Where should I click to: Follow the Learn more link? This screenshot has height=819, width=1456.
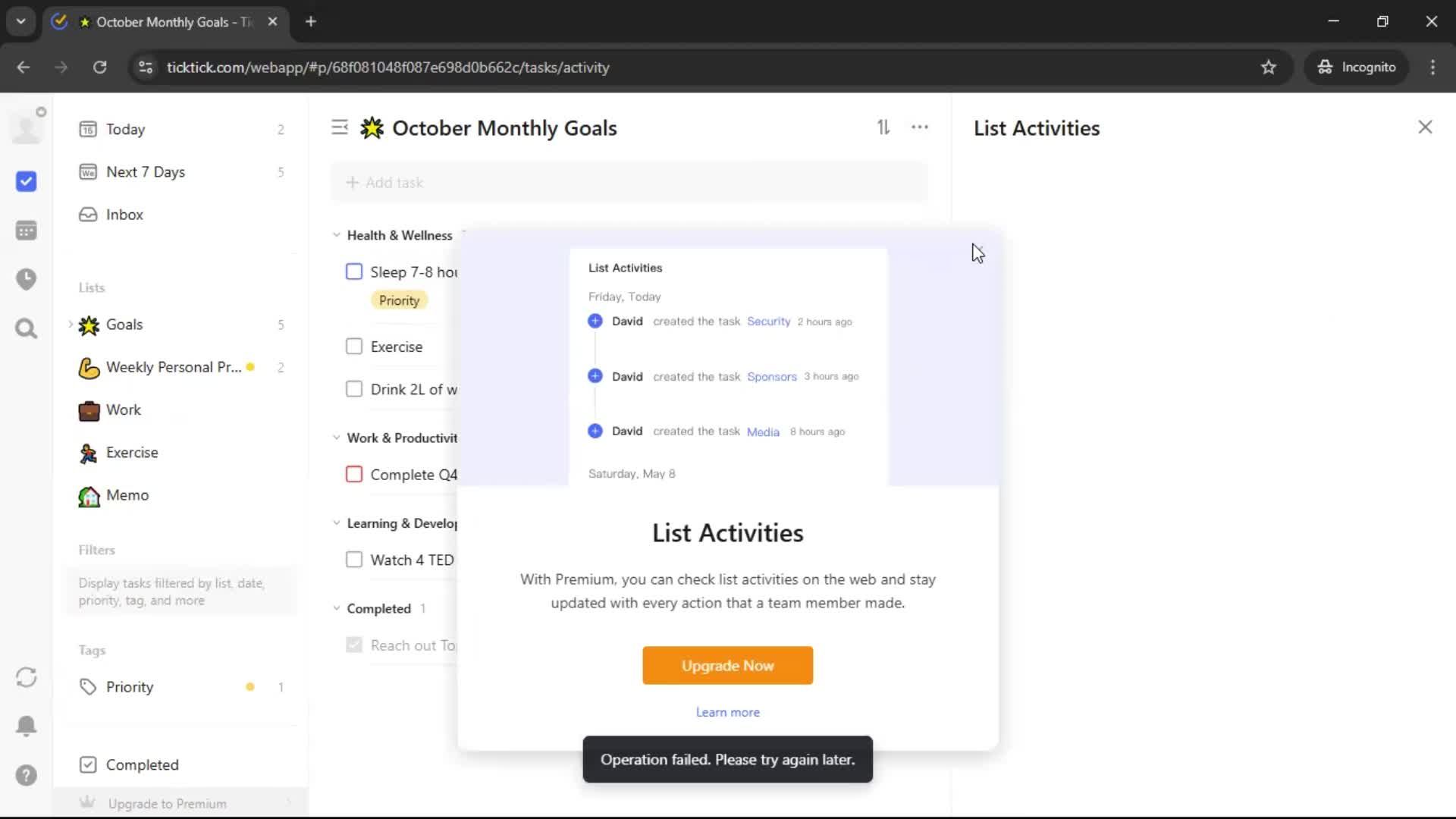[727, 712]
